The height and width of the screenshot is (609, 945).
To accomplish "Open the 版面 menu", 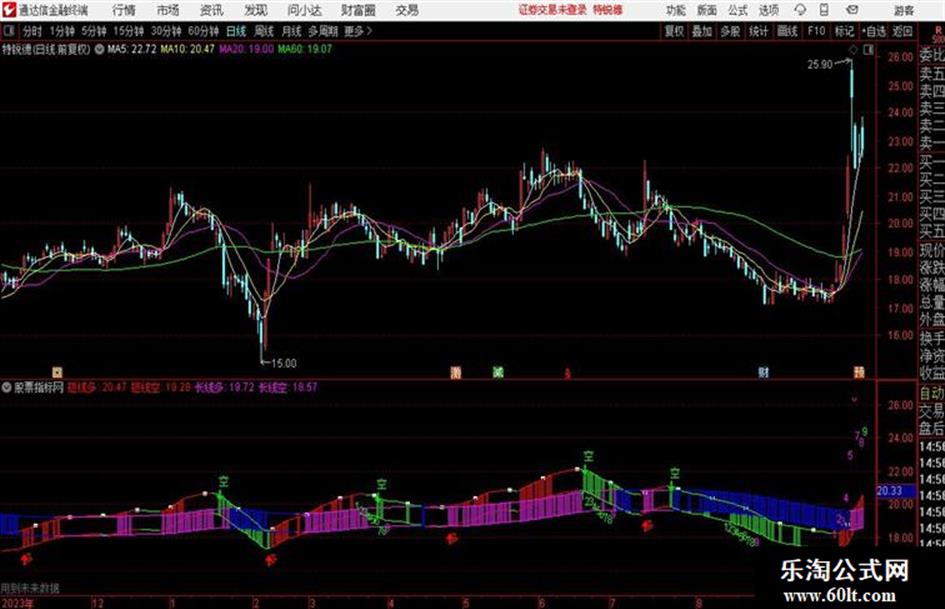I will pyautogui.click(x=706, y=10).
